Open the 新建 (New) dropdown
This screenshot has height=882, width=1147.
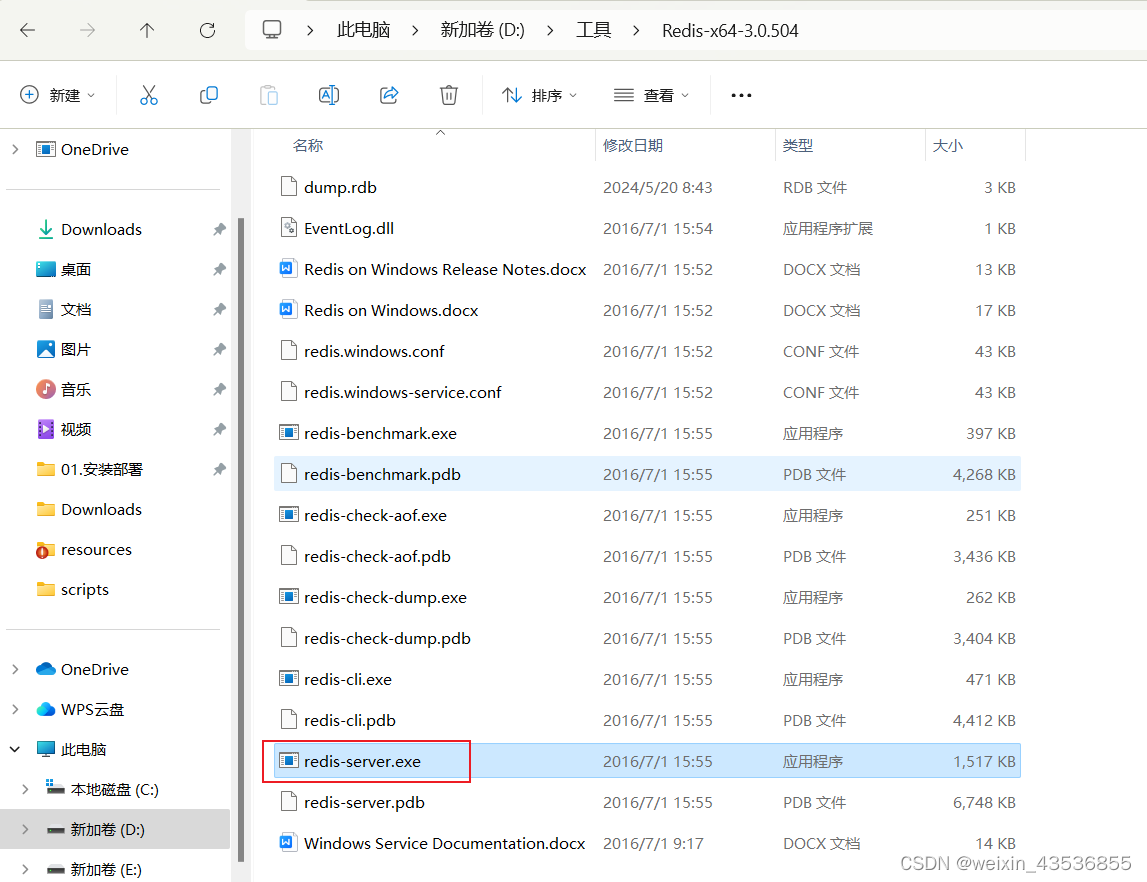tap(58, 95)
